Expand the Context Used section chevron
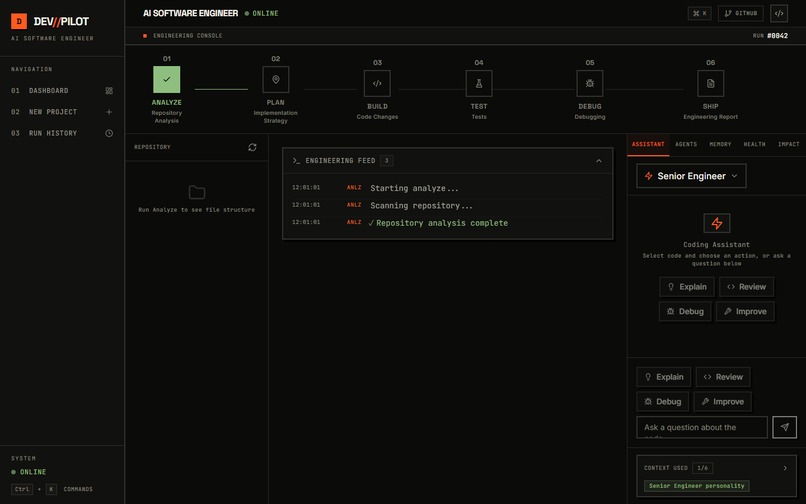This screenshot has width=806, height=504. (785, 468)
